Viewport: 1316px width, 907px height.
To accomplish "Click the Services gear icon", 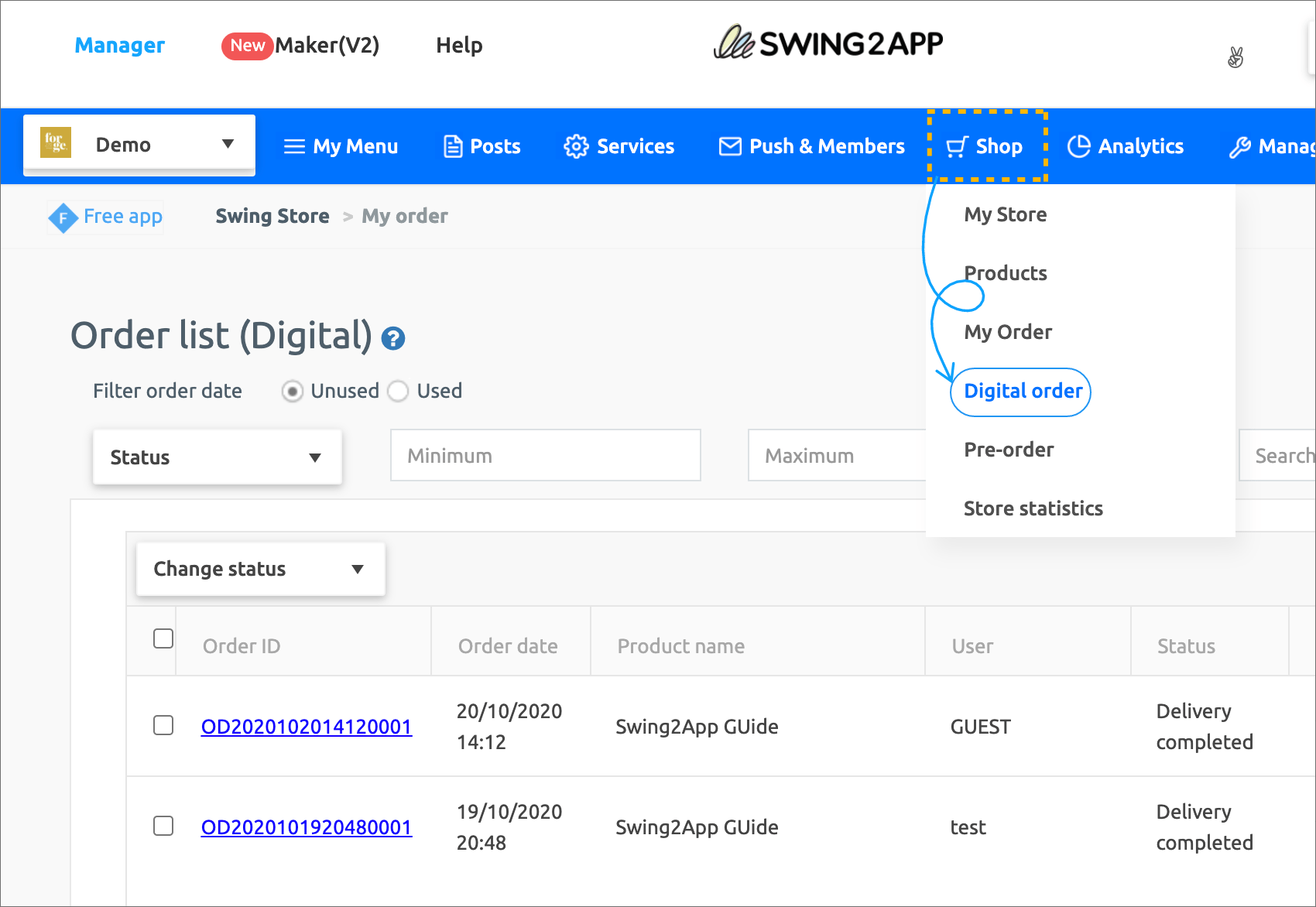I will point(576,146).
